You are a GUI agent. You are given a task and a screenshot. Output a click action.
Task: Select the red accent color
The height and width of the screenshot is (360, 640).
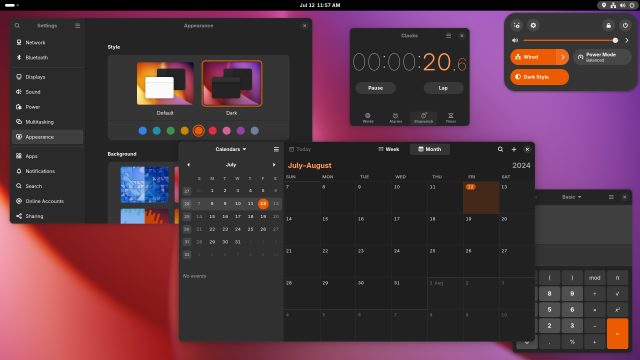tap(213, 131)
